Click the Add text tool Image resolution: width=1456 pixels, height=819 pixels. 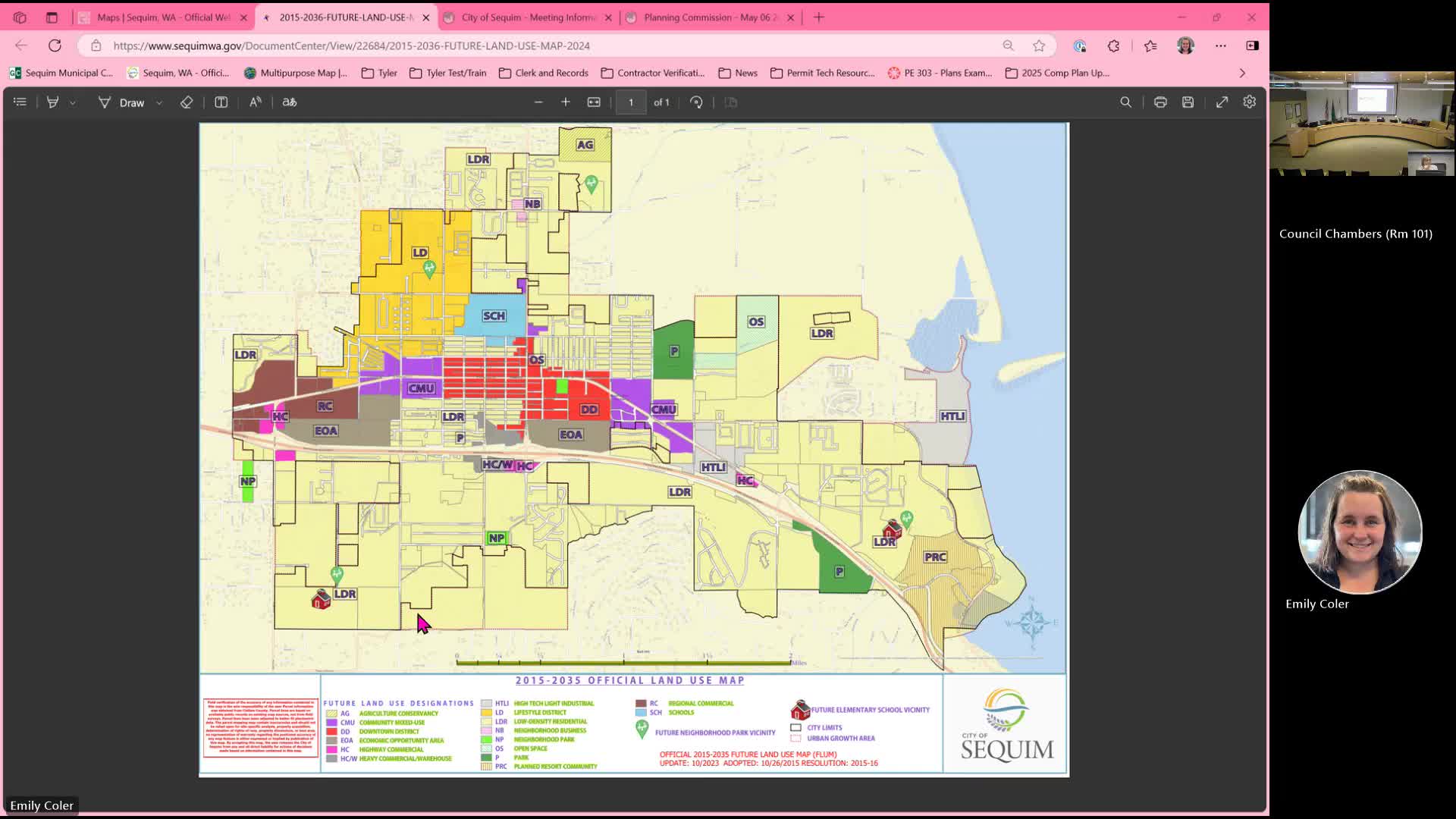[221, 102]
